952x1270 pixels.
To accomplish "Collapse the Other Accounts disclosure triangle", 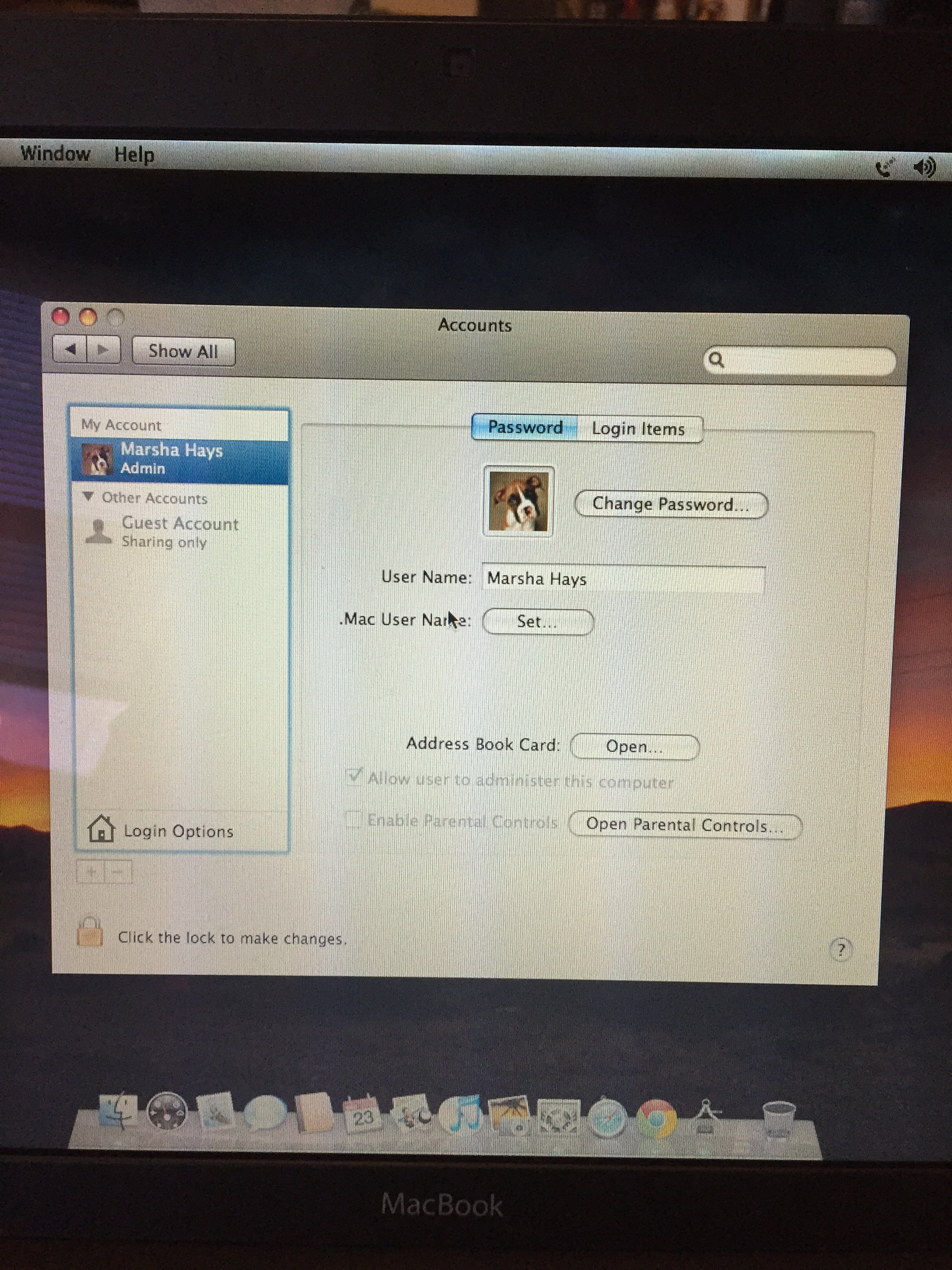I will pyautogui.click(x=88, y=496).
